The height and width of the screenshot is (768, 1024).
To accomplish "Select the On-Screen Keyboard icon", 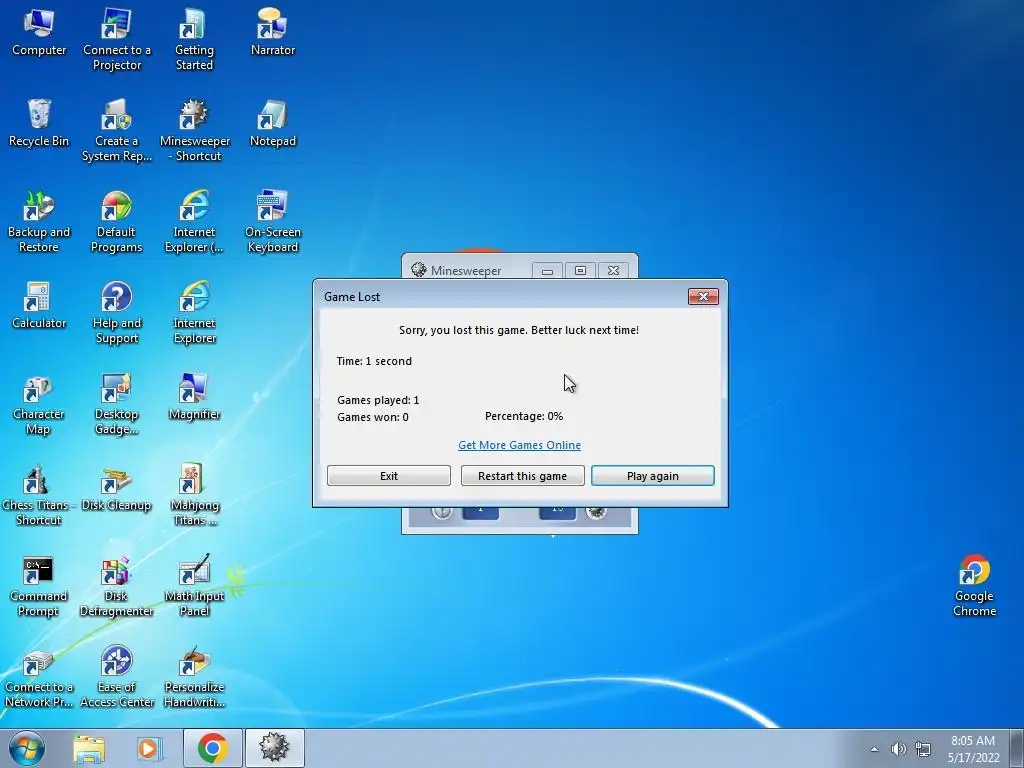I will coord(273,221).
